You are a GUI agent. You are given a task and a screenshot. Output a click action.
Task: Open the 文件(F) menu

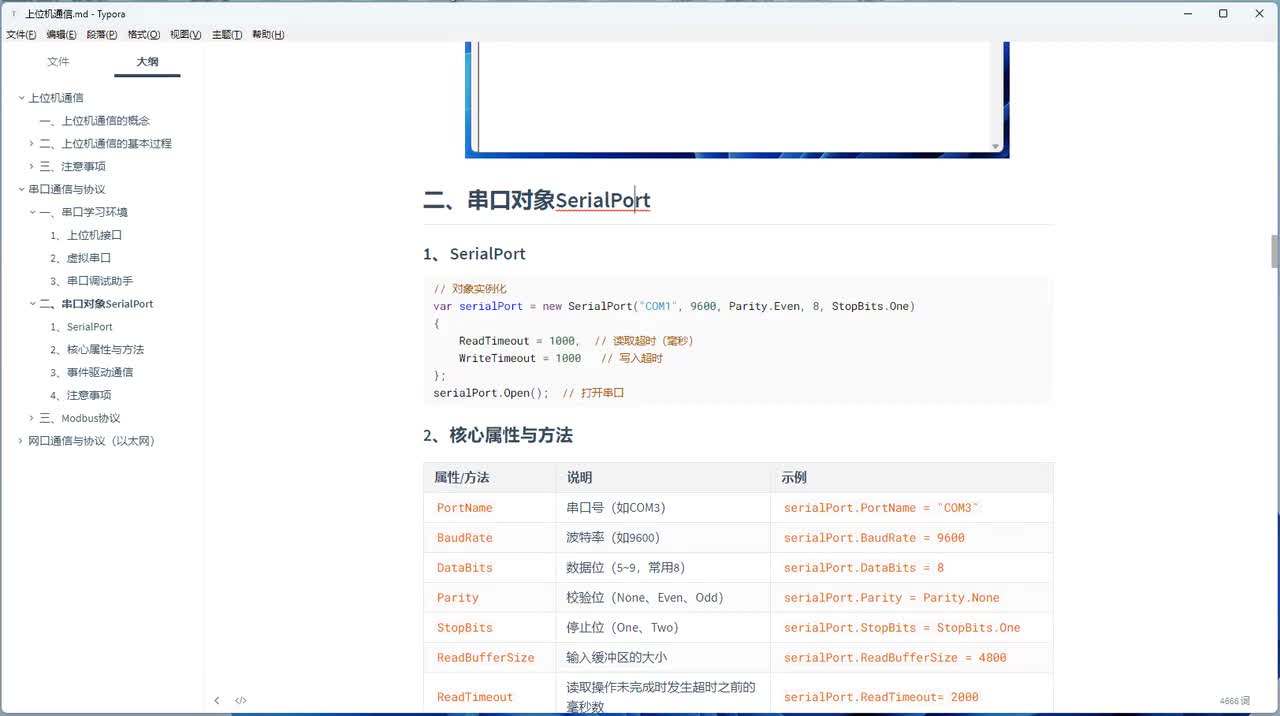[x=21, y=35]
